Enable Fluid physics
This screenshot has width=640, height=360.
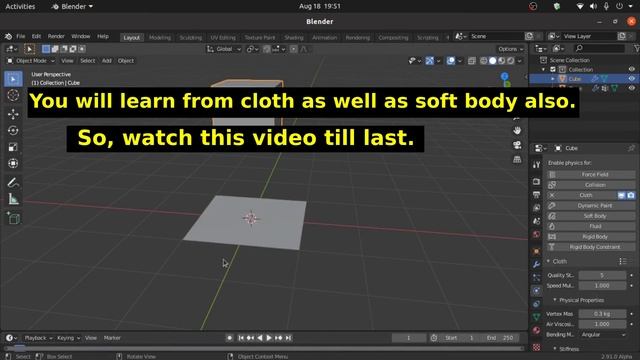click(591, 227)
